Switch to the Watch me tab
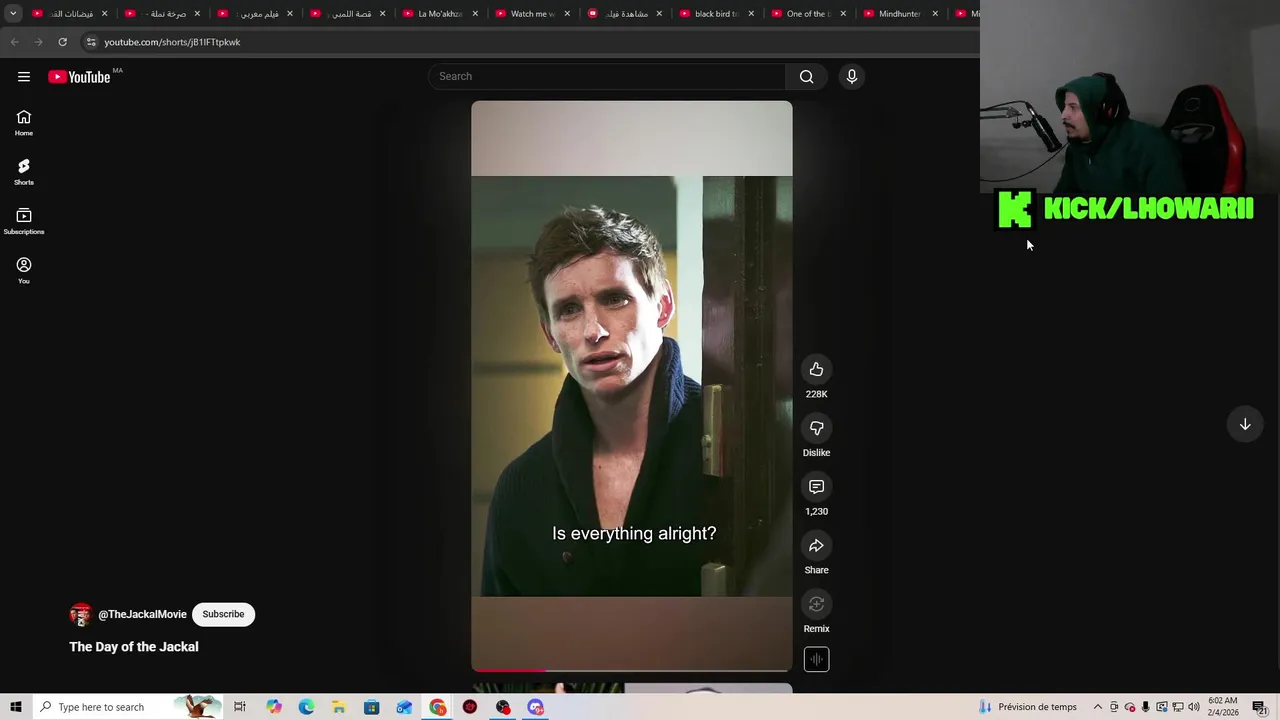The image size is (1280, 720). pos(532,14)
